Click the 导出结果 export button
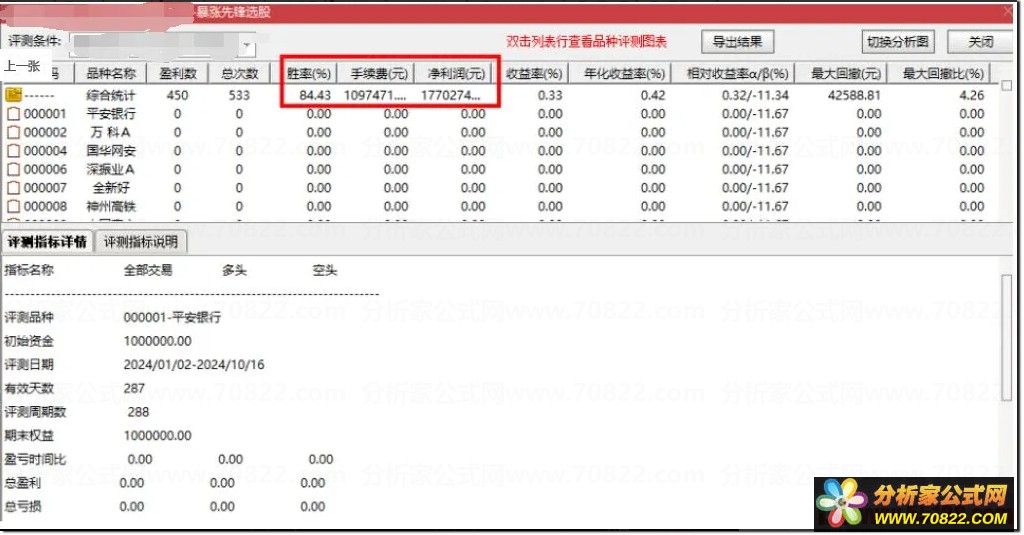Viewport: 1024px width, 535px height. click(x=737, y=42)
